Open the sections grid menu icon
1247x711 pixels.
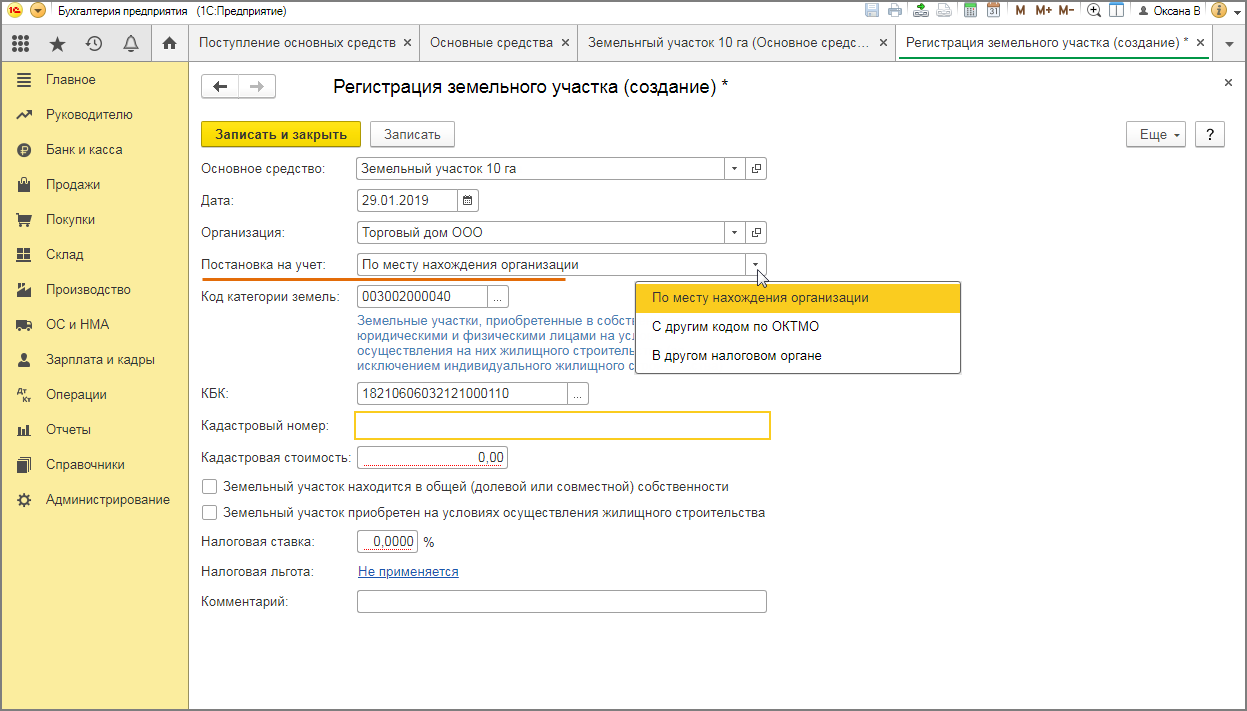tap(21, 43)
